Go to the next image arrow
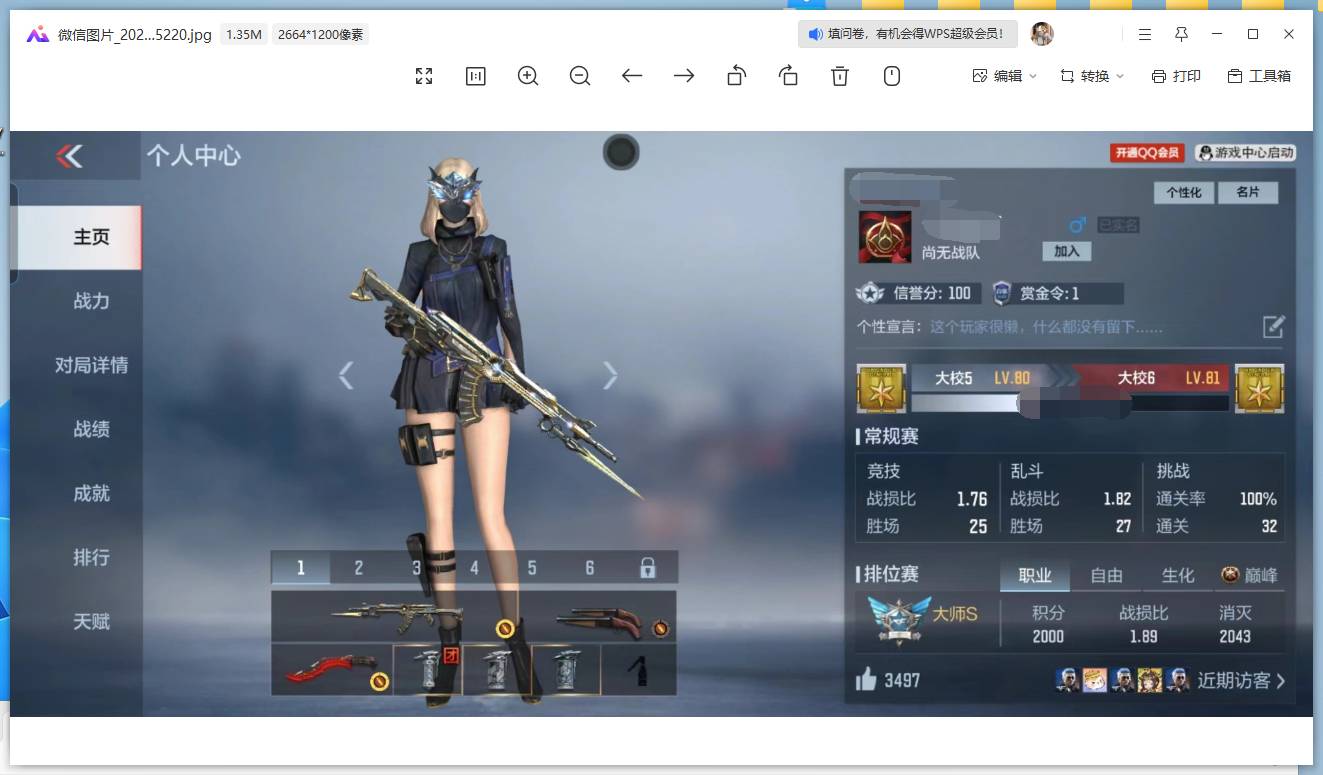The width and height of the screenshot is (1323, 775). (x=684, y=76)
